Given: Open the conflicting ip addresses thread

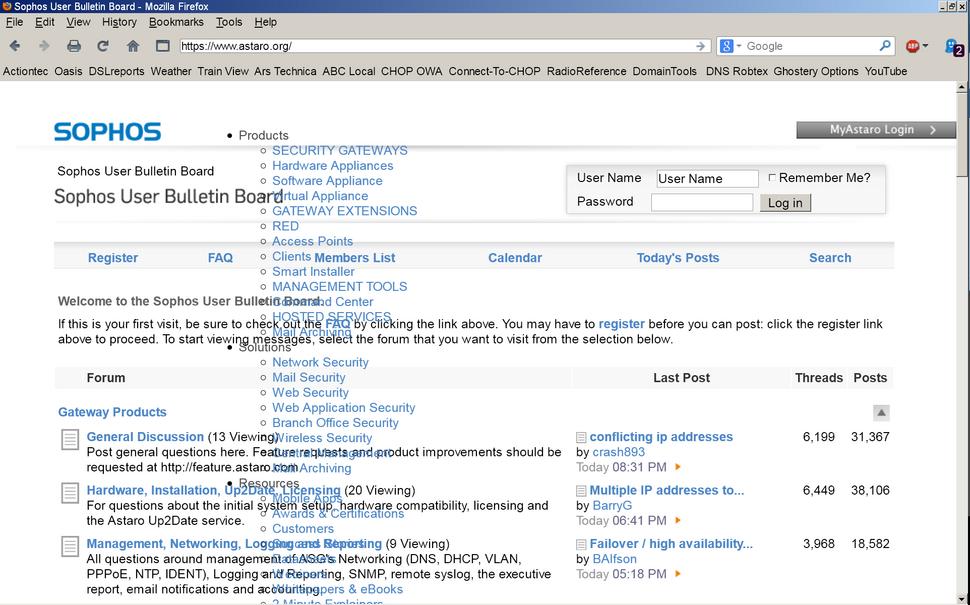Looking at the screenshot, I should 661,437.
